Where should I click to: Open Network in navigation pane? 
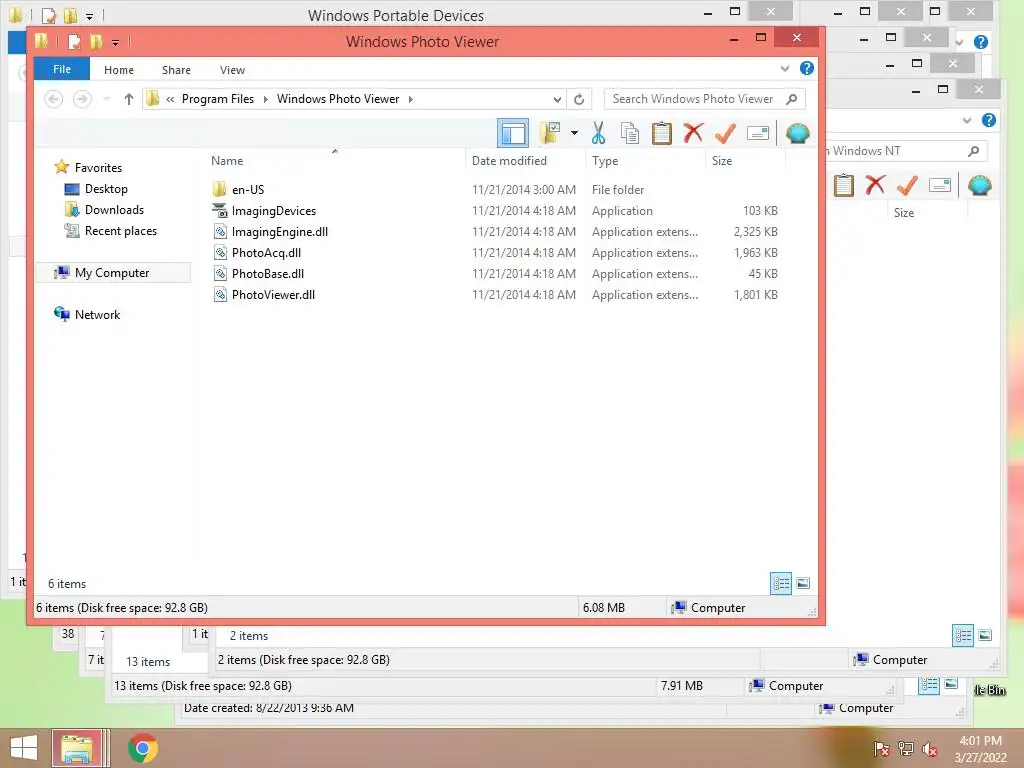pyautogui.click(x=97, y=315)
